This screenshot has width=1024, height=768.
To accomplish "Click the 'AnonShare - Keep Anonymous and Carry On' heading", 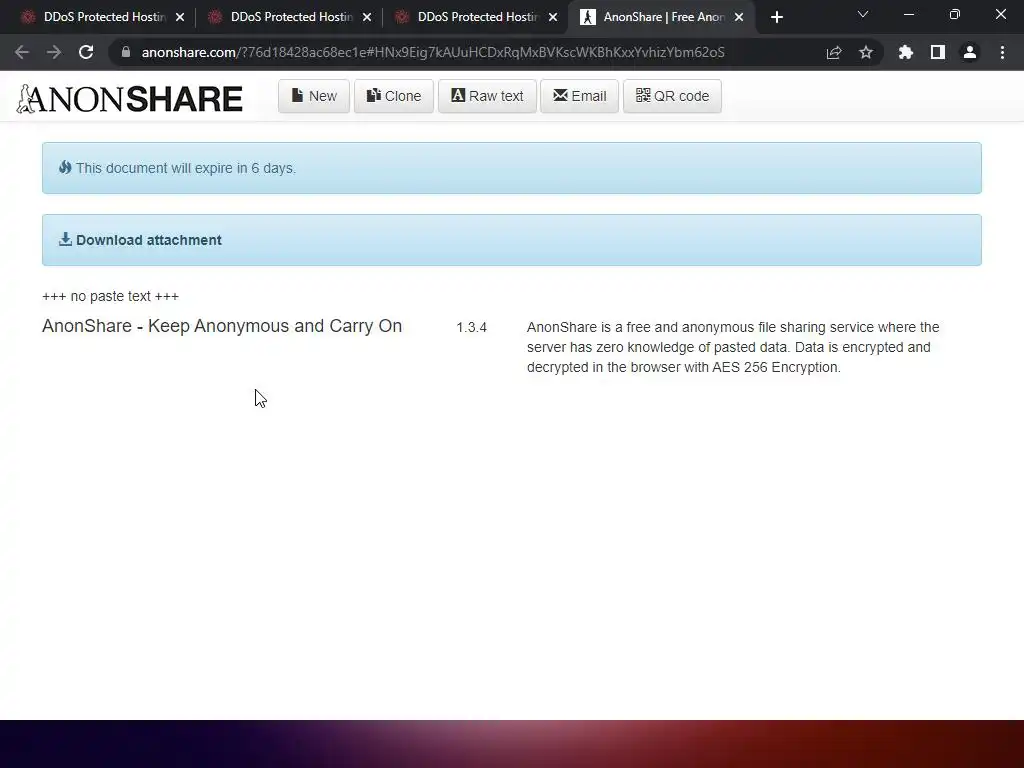I will pyautogui.click(x=222, y=326).
